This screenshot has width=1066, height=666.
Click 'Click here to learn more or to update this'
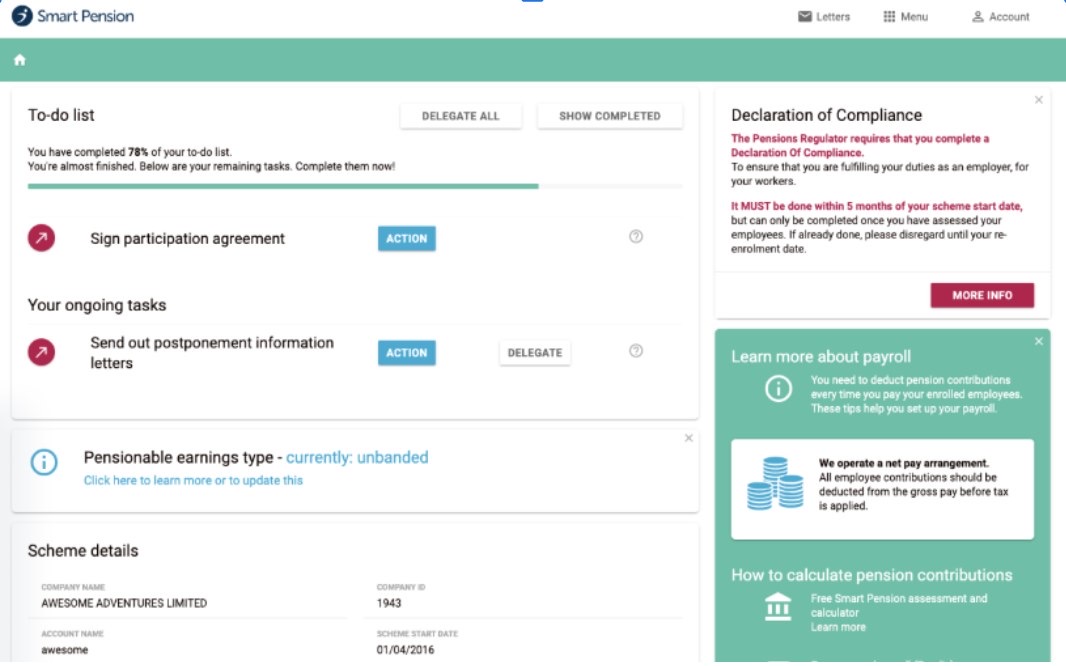tap(193, 480)
